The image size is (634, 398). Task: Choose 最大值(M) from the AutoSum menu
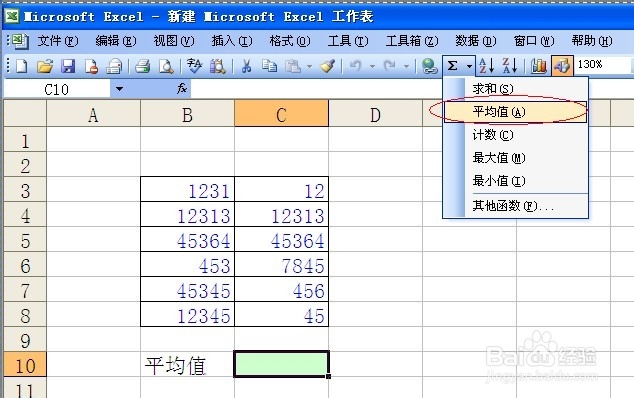click(516, 158)
